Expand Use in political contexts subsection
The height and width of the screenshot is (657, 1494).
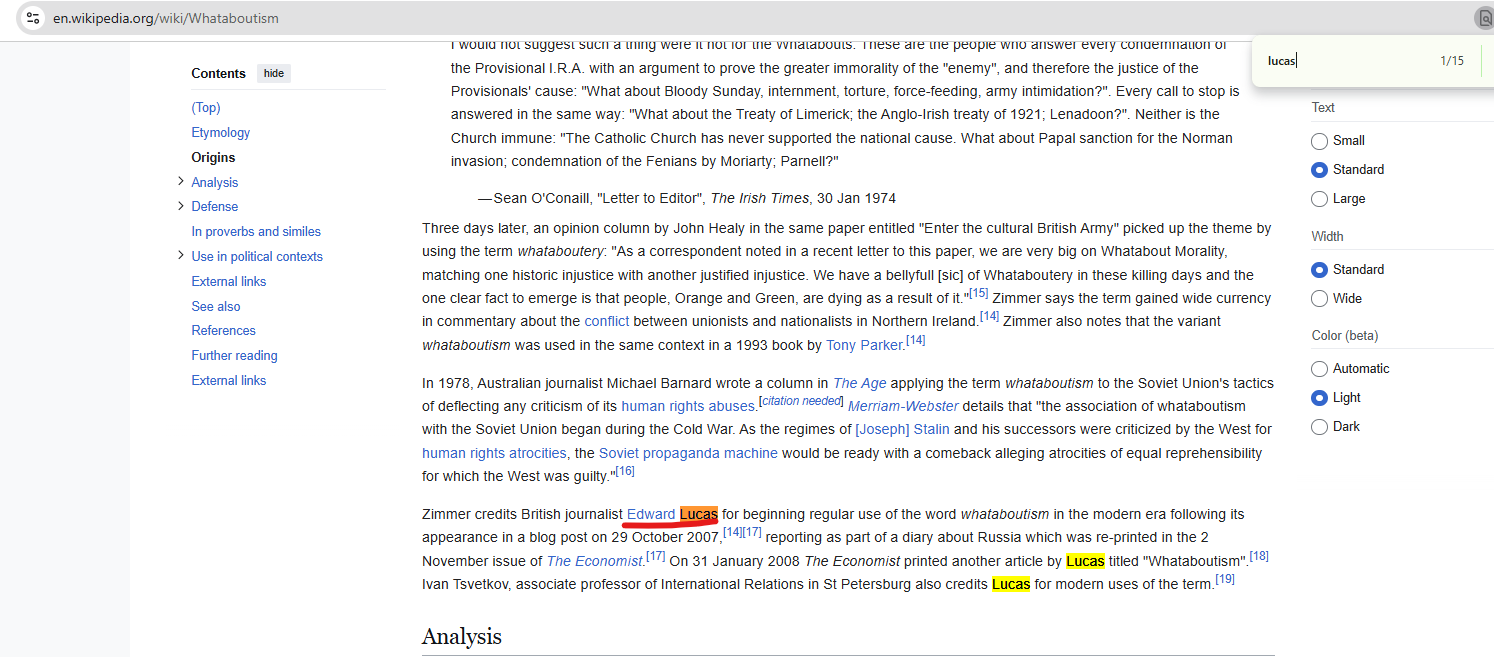[181, 256]
